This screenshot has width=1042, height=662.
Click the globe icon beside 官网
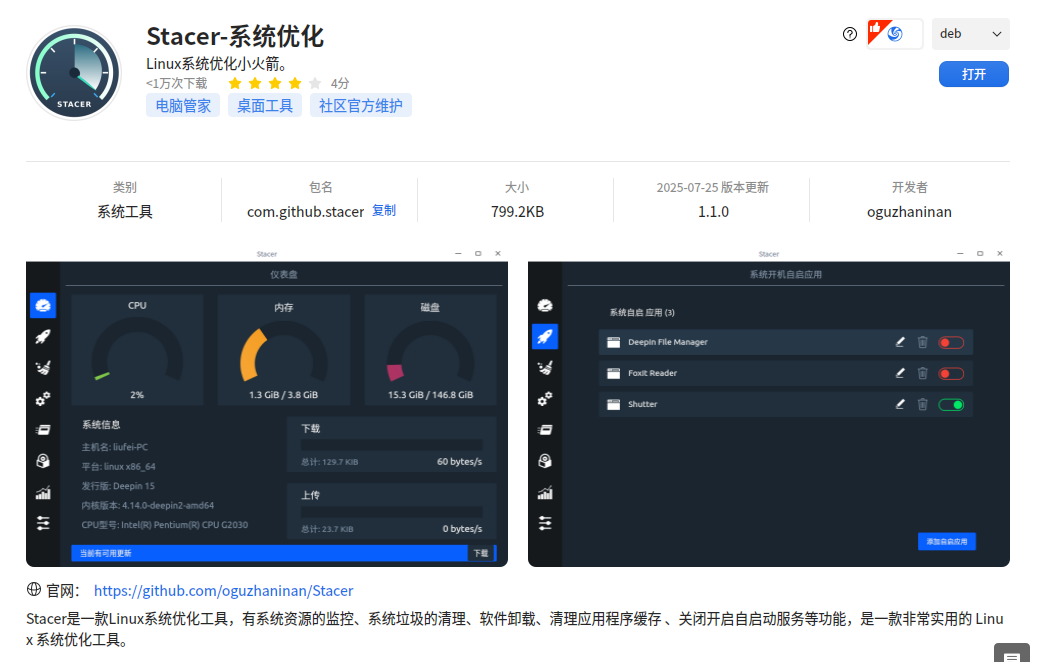point(34,589)
